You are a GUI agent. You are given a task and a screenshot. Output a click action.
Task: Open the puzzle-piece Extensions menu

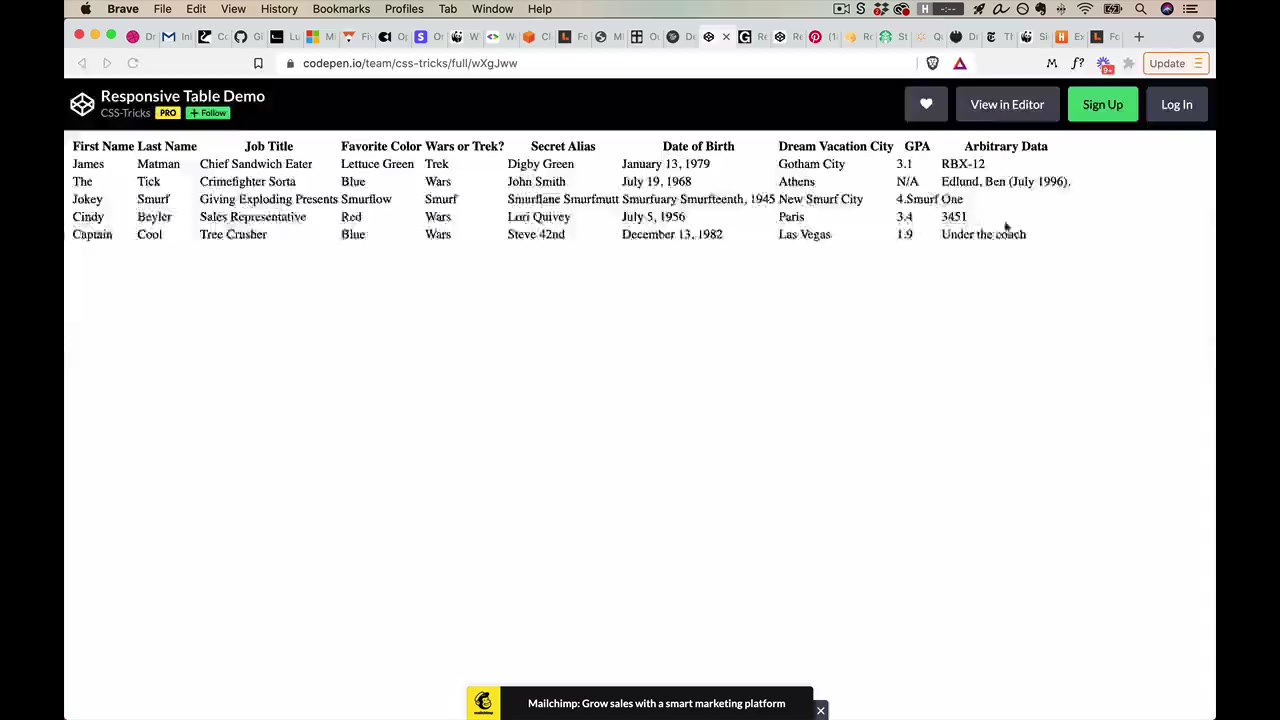1129,63
